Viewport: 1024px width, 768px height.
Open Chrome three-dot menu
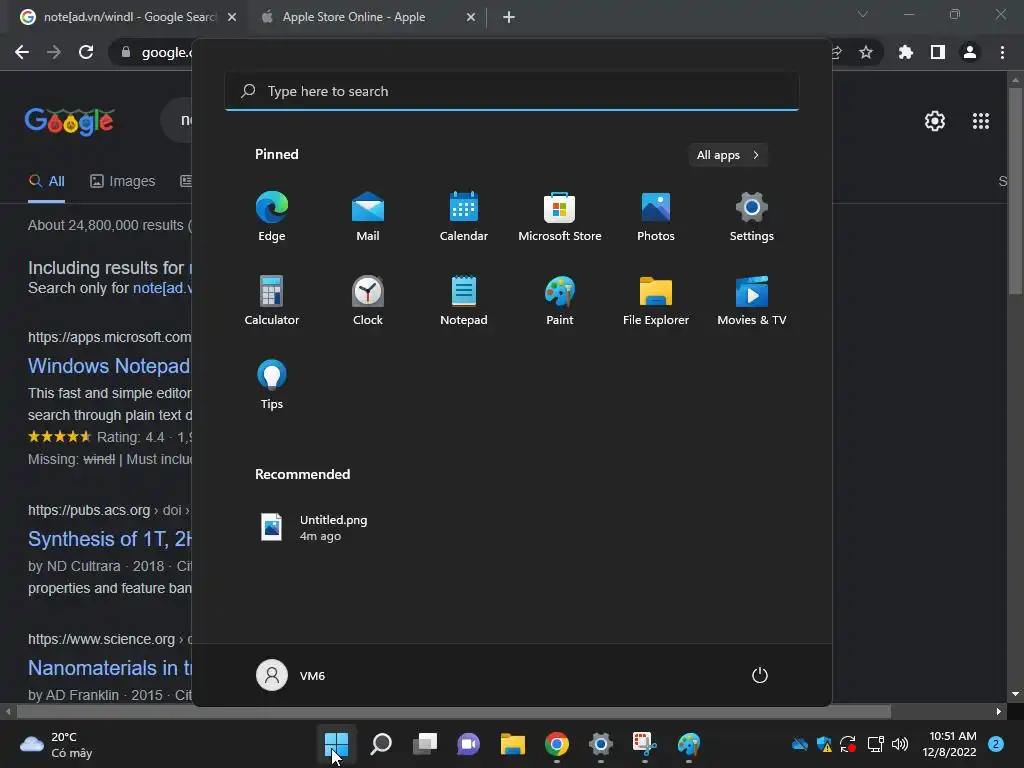point(1002,52)
